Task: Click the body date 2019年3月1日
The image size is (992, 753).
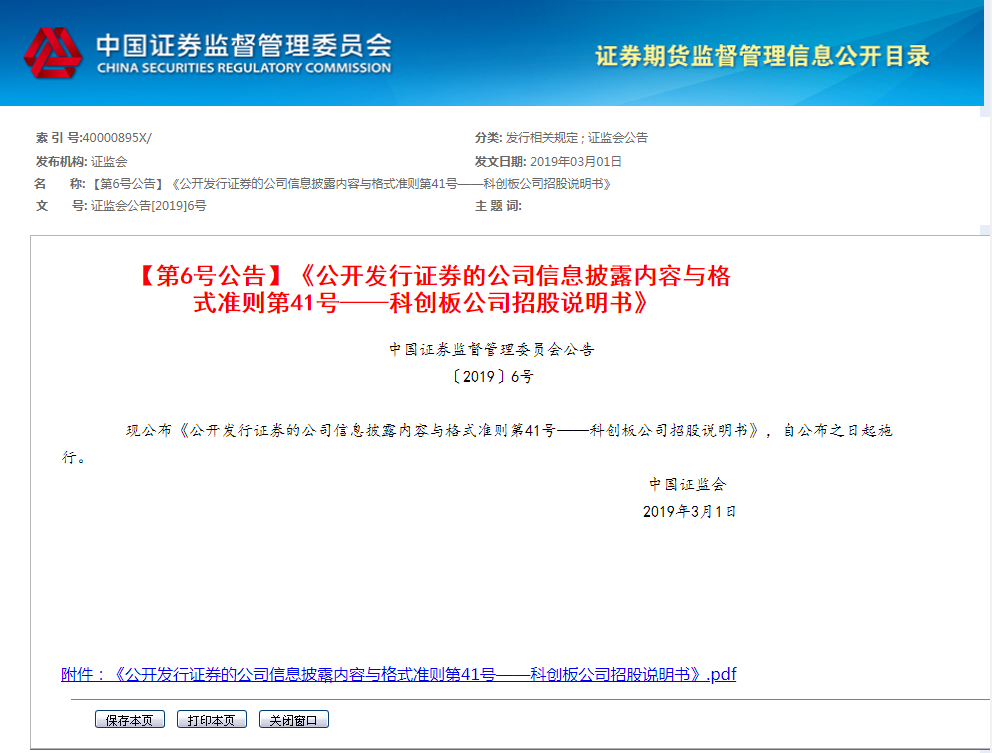Action: tap(690, 512)
